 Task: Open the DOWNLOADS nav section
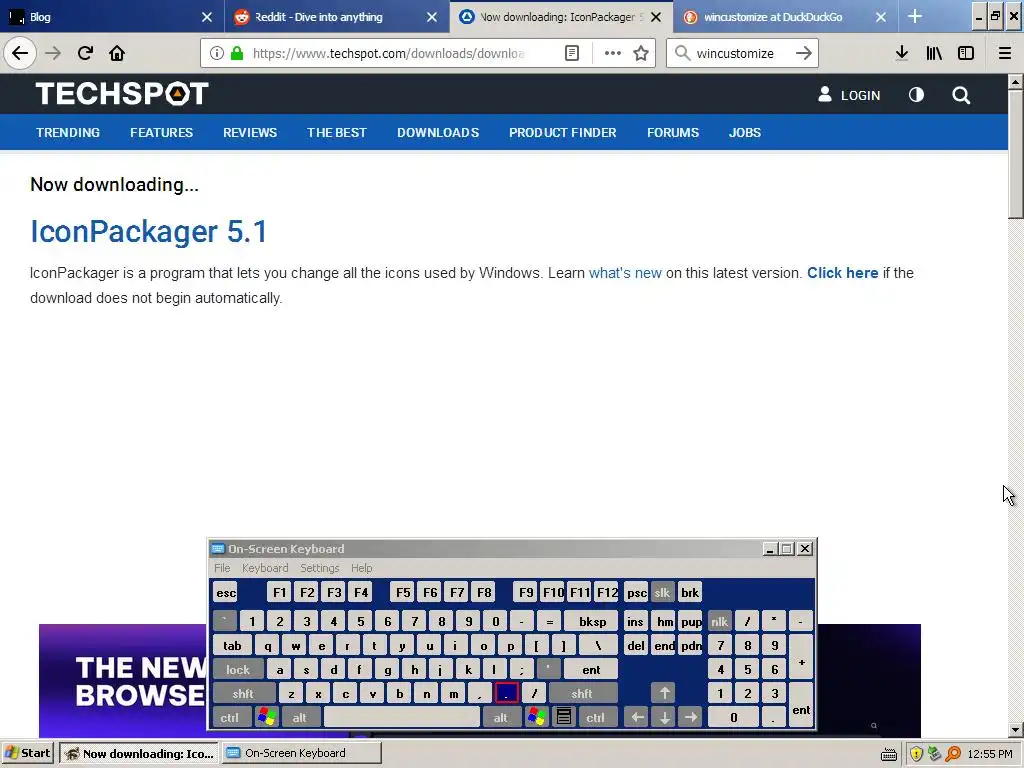point(438,133)
